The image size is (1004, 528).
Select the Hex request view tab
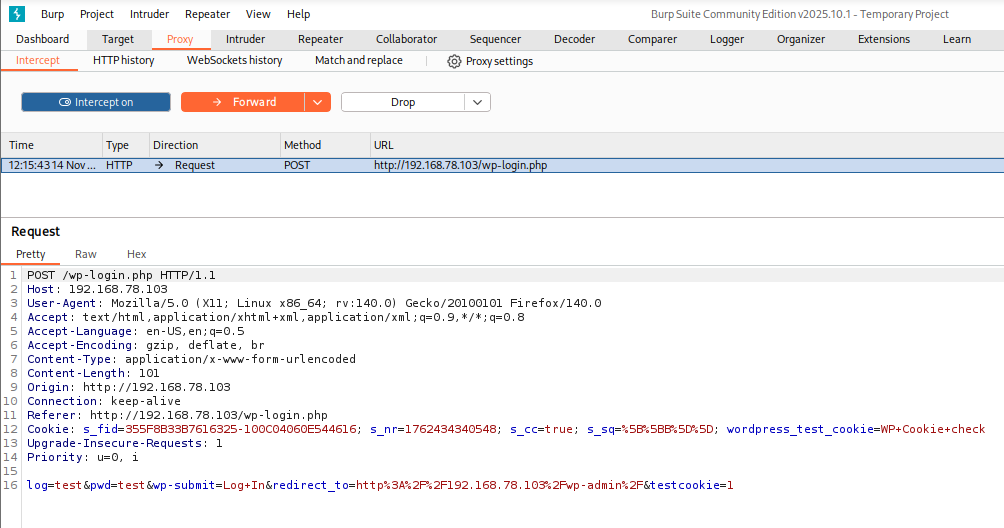(136, 254)
